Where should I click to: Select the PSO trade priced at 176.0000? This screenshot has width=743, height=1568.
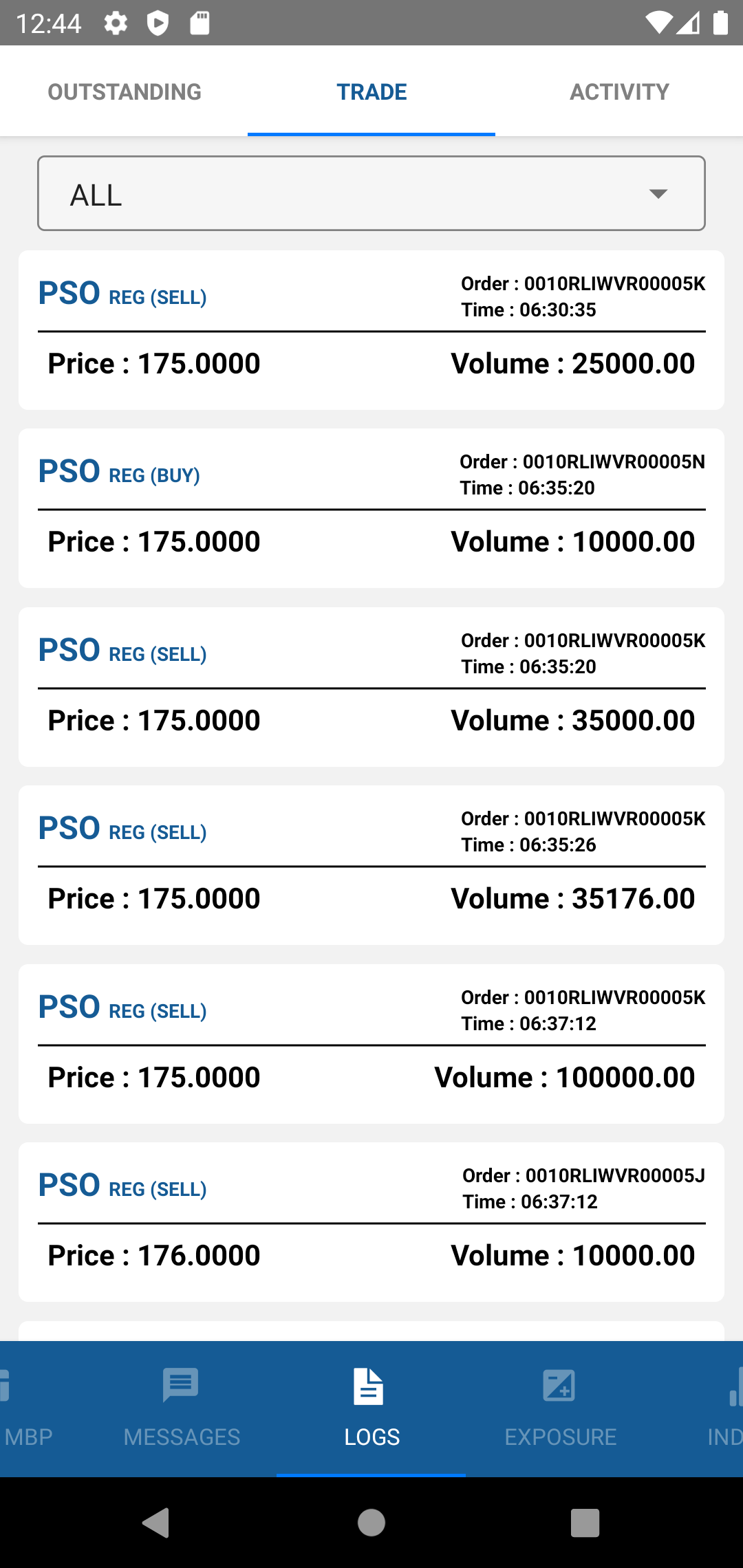tap(371, 1222)
